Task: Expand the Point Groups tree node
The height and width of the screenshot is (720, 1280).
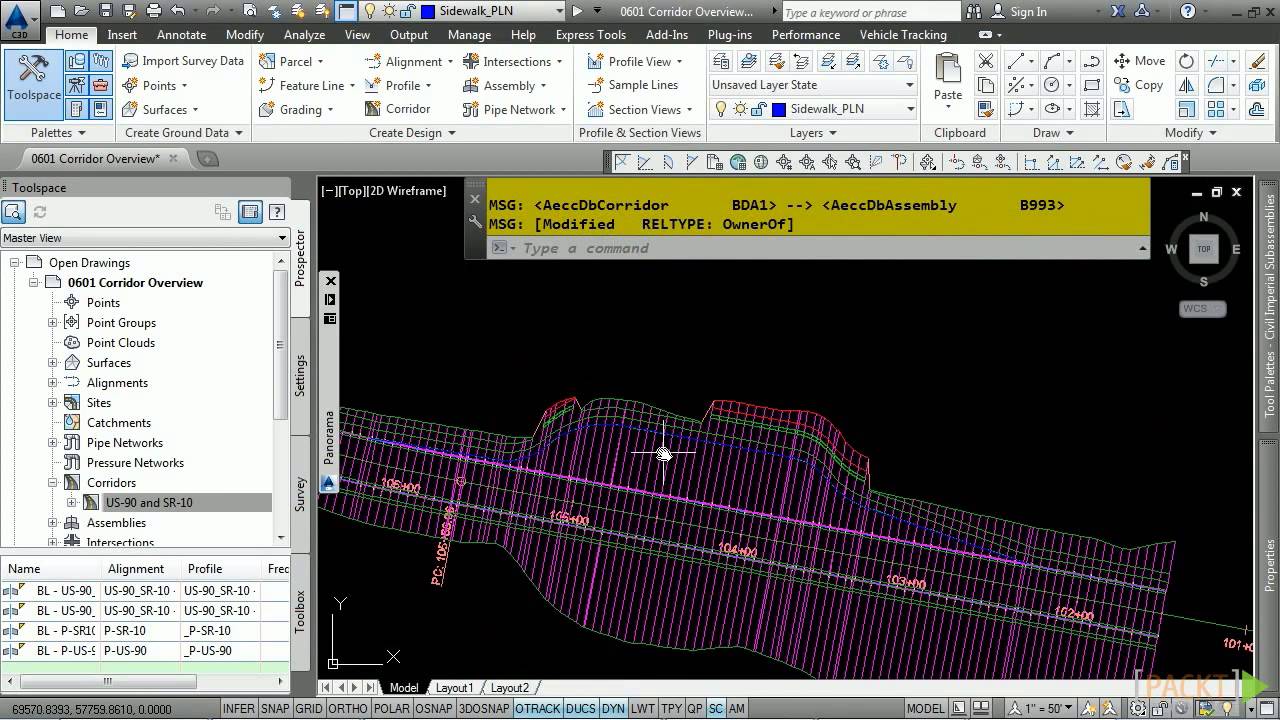Action: (x=53, y=322)
